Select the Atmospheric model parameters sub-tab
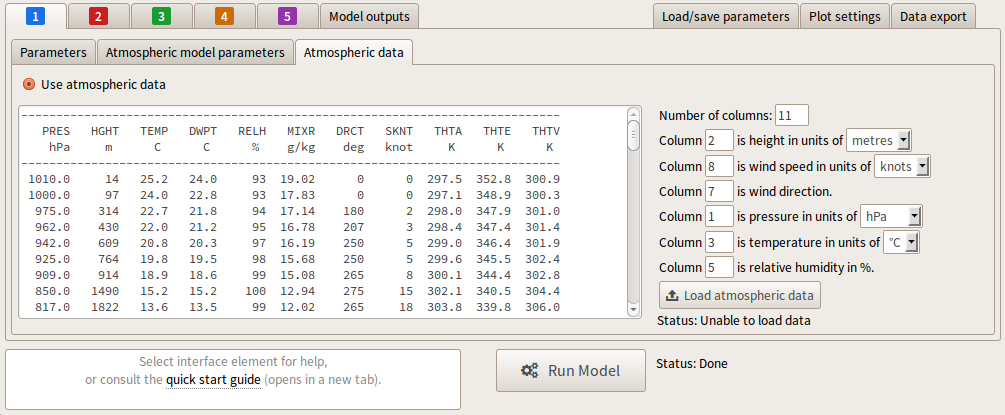 (195, 53)
